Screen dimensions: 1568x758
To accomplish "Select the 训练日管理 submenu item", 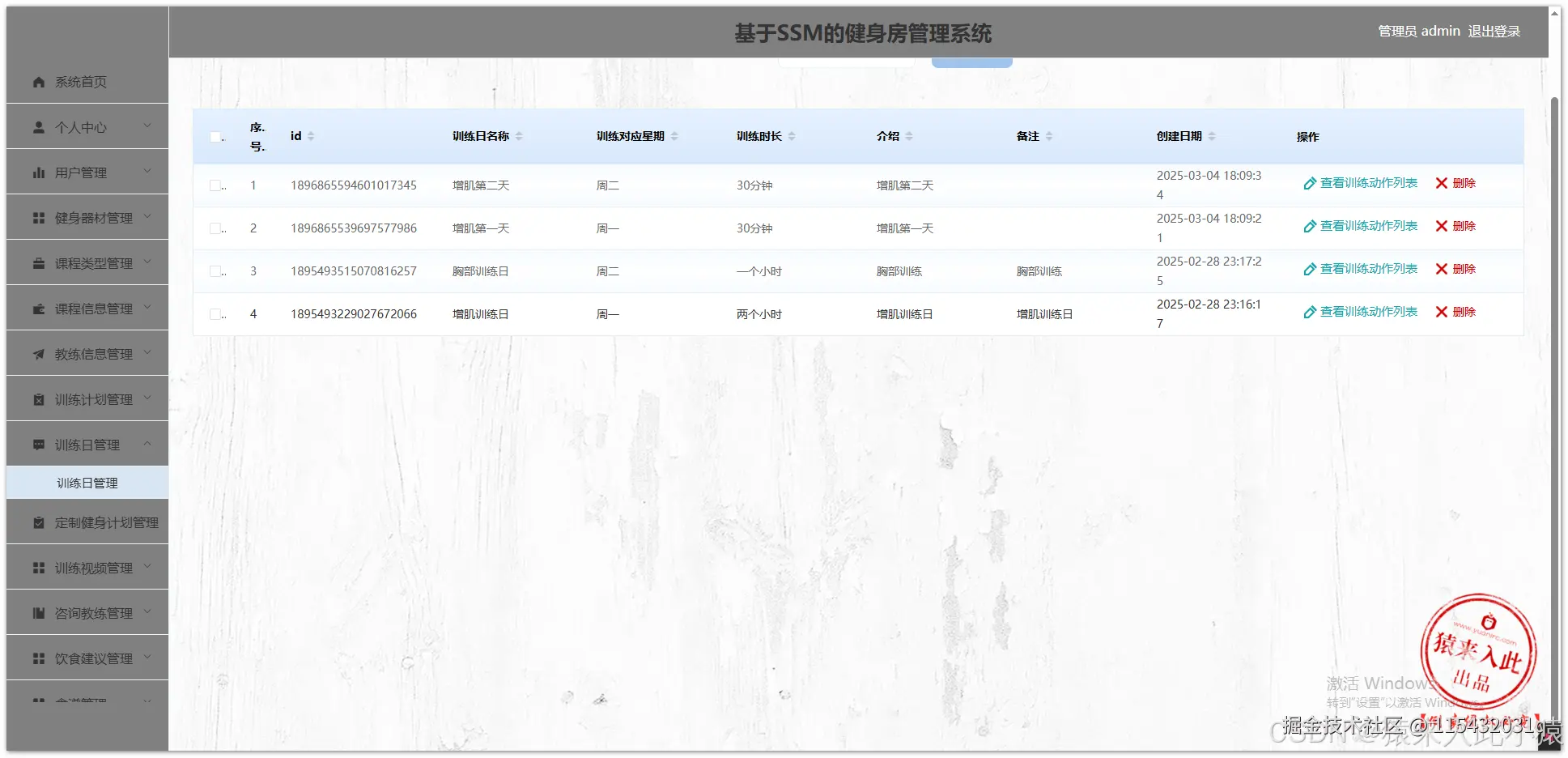I will click(x=86, y=482).
